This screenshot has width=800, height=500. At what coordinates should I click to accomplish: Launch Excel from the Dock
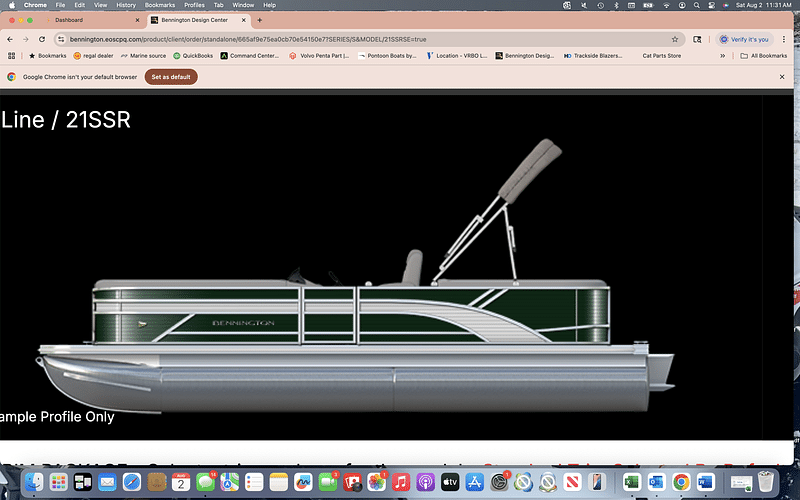click(x=632, y=482)
